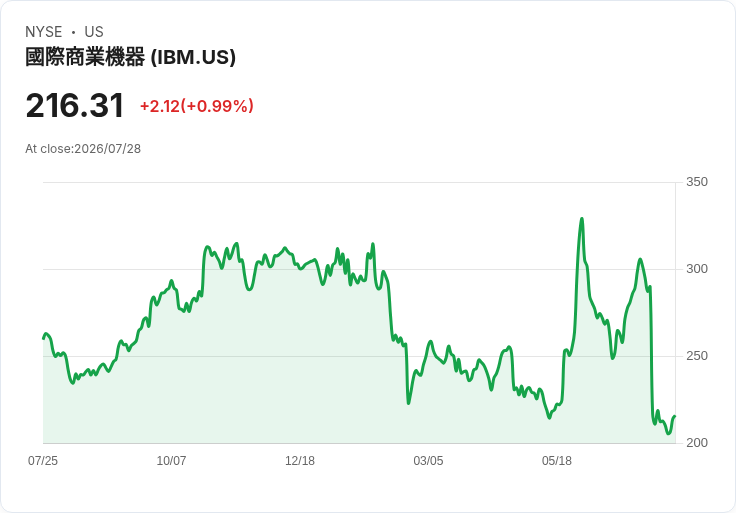Click the US market label

coord(94,32)
